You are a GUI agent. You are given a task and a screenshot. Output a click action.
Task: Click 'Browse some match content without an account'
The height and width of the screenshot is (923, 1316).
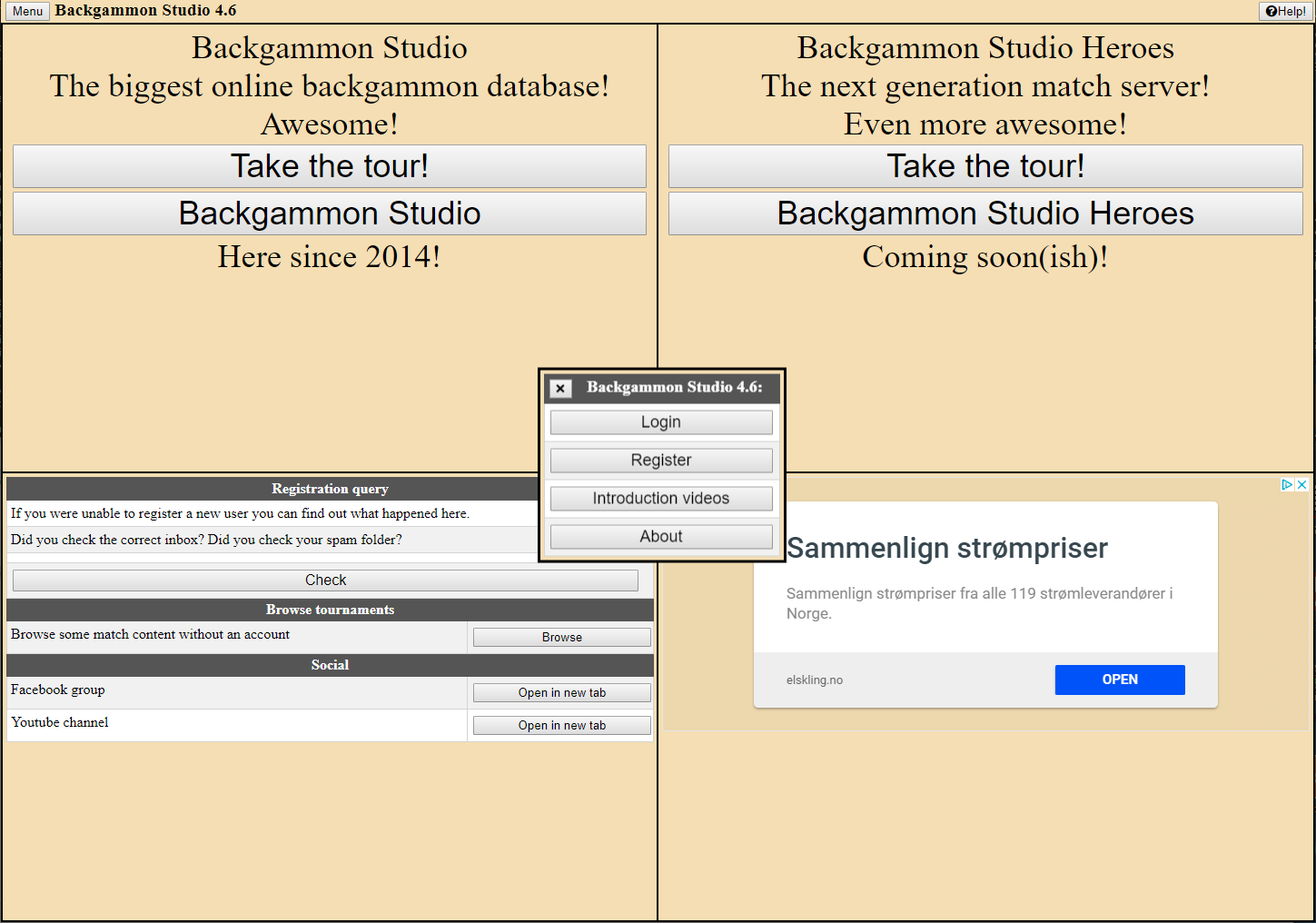pos(151,635)
